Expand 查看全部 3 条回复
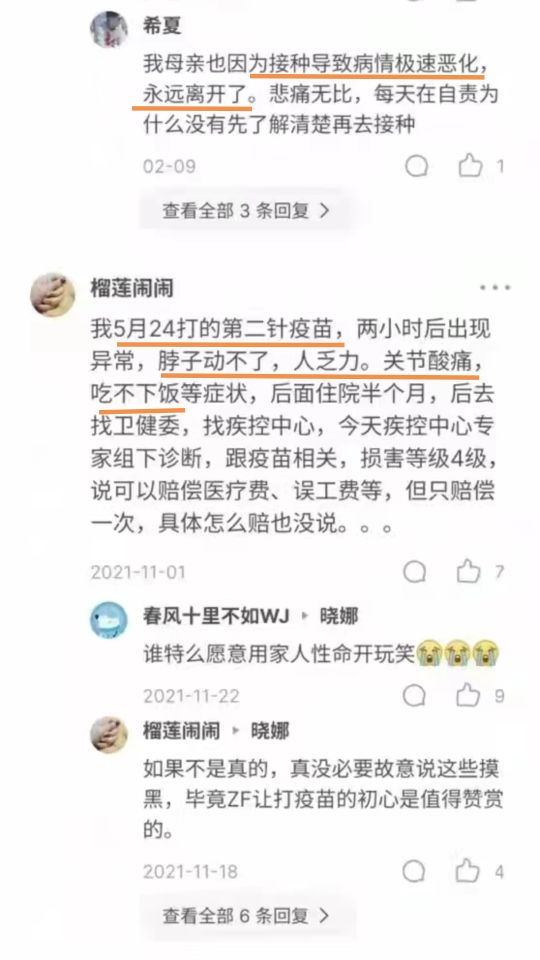This screenshot has width=540, height=960. pos(246,211)
